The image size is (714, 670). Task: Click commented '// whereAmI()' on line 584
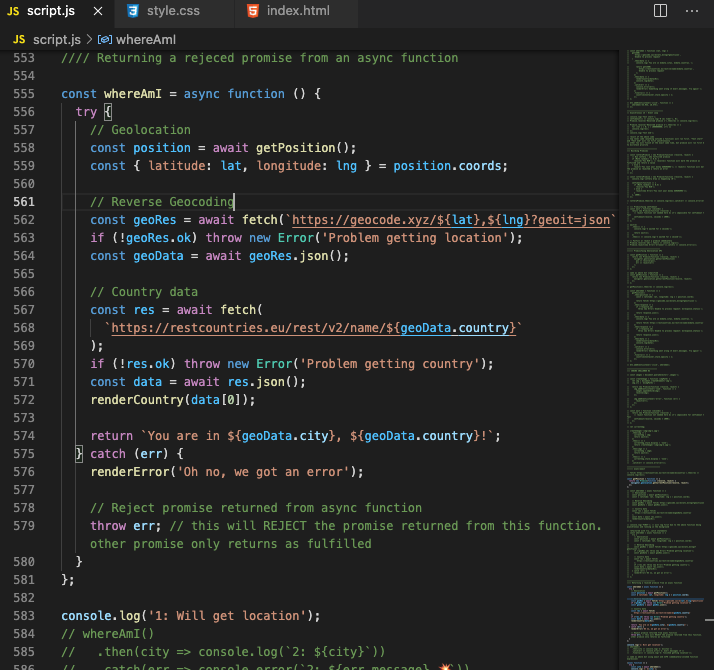click(x=107, y=634)
